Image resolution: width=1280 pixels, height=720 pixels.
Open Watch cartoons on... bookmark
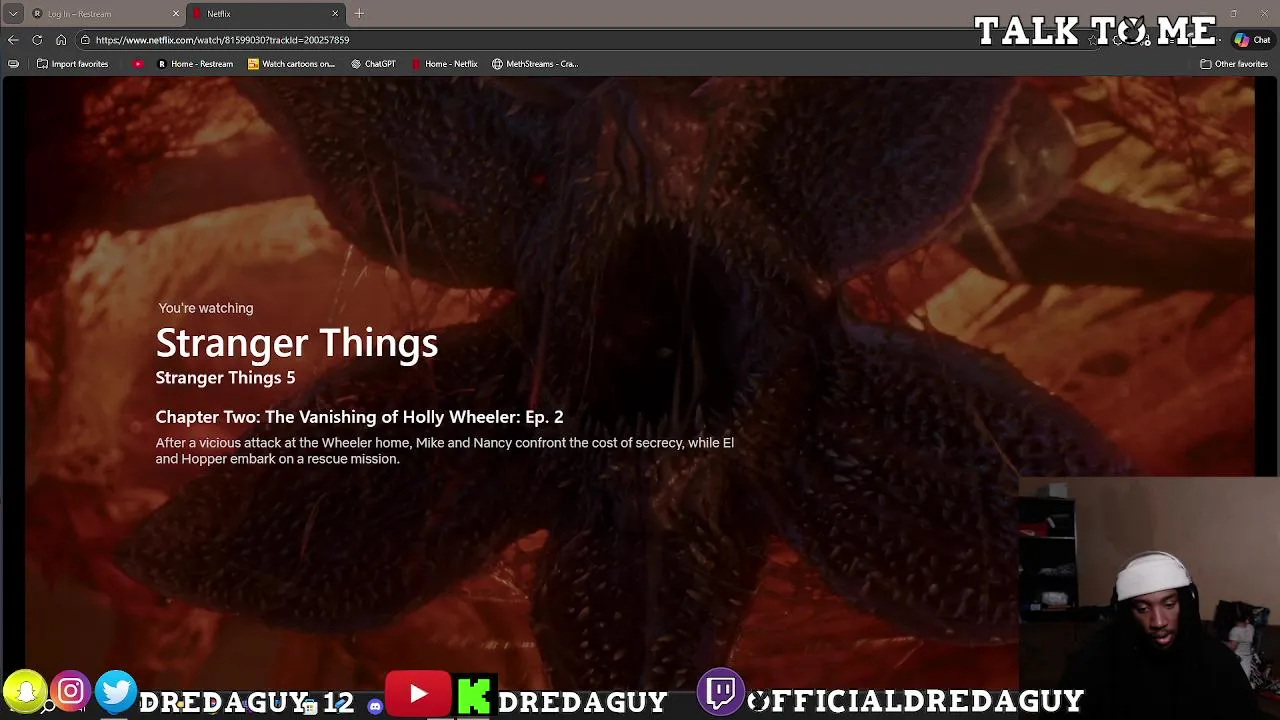pos(292,64)
